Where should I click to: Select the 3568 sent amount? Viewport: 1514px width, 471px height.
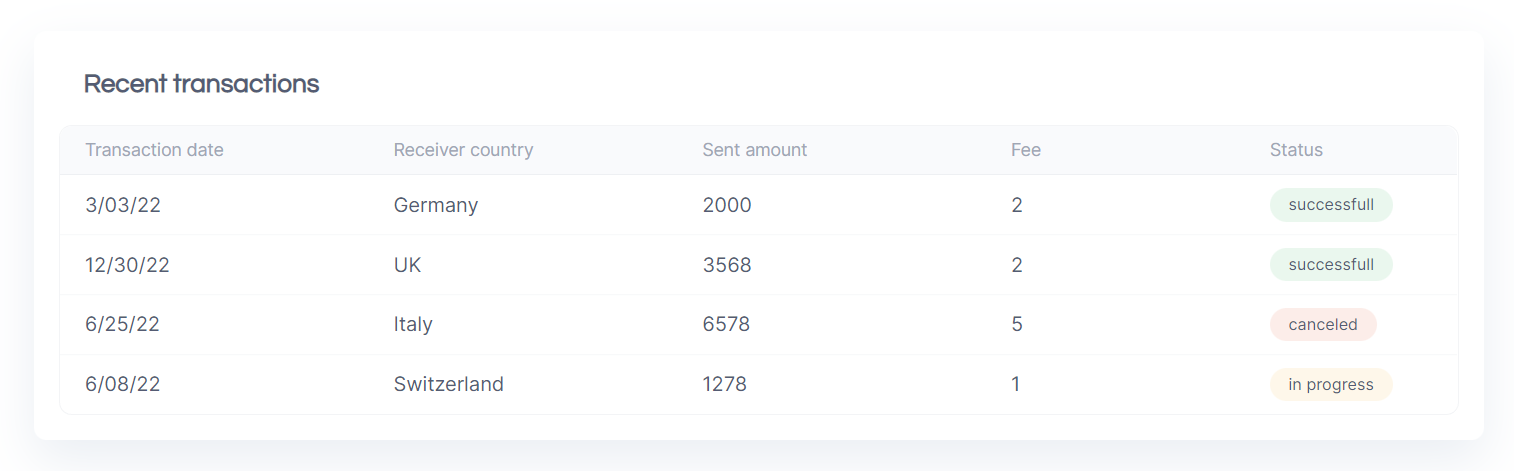[x=727, y=265]
